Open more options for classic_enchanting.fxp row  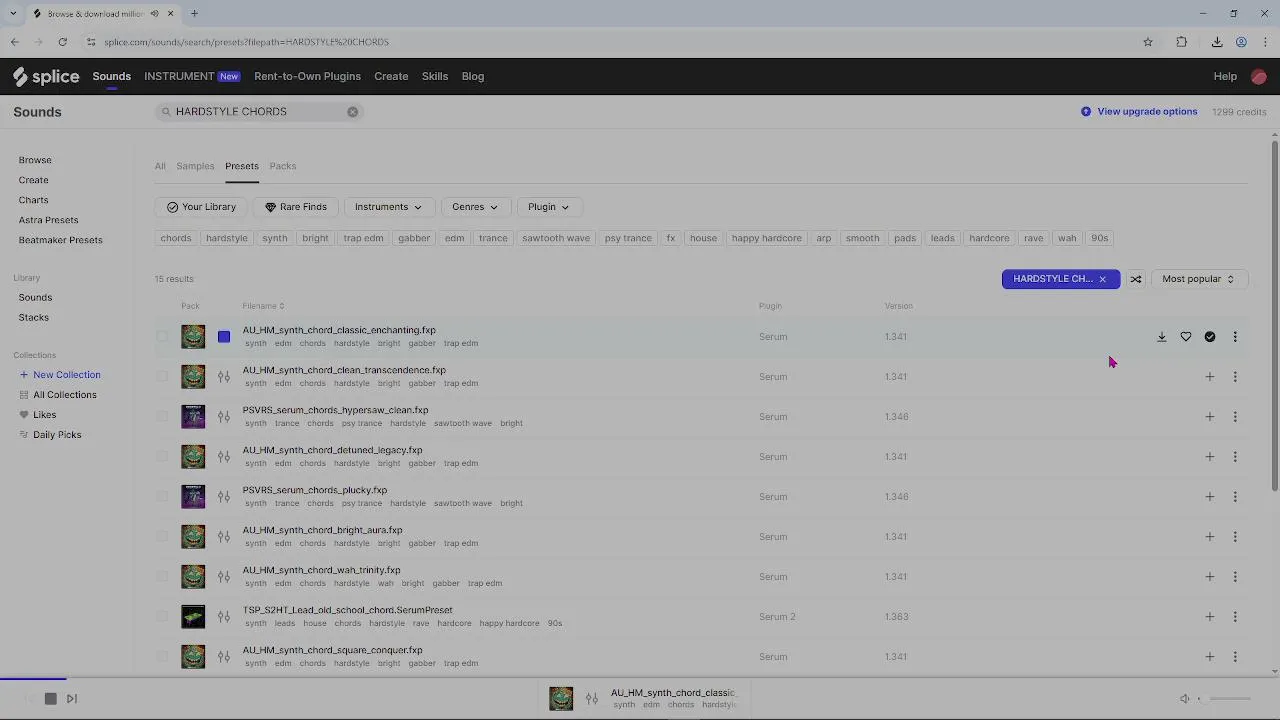pyautogui.click(x=1235, y=337)
